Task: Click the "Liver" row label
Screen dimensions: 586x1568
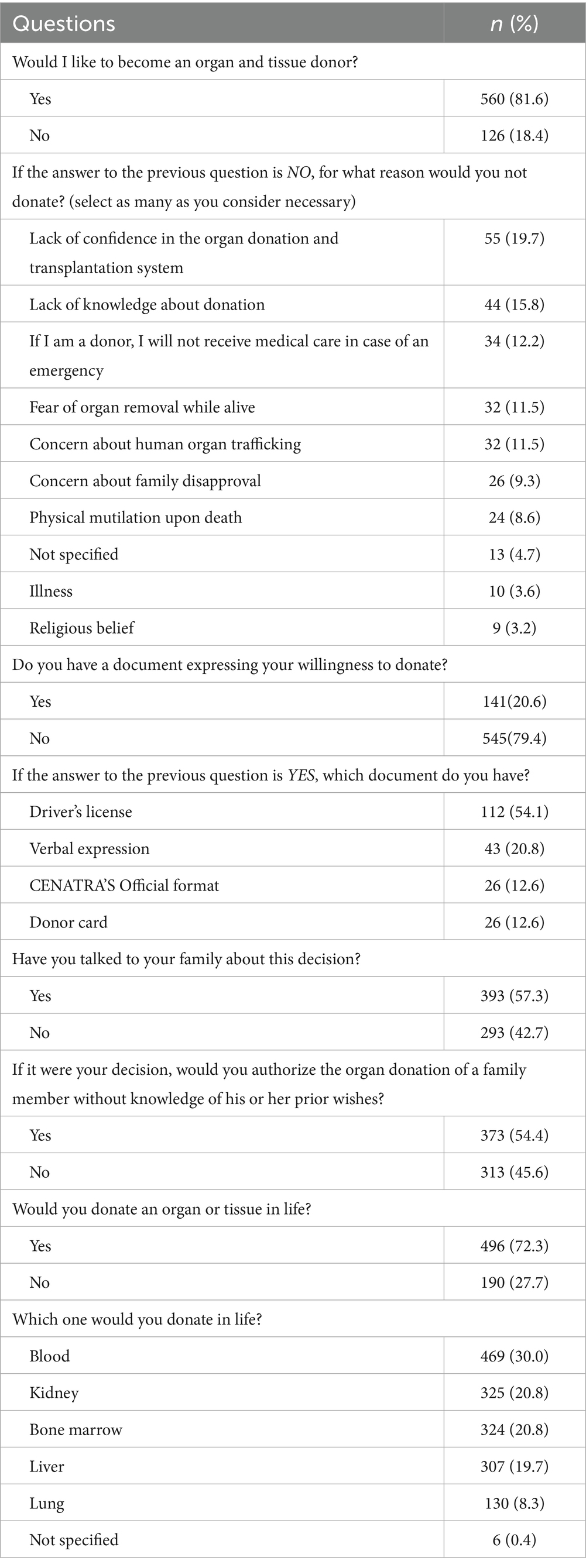Action: [46, 1466]
